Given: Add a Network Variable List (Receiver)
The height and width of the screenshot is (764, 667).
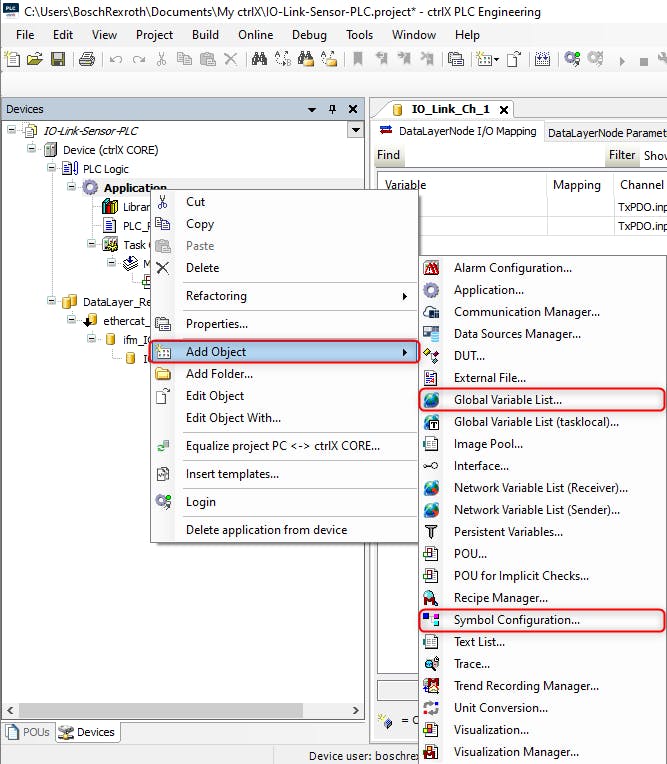Looking at the screenshot, I should pyautogui.click(x=543, y=488).
